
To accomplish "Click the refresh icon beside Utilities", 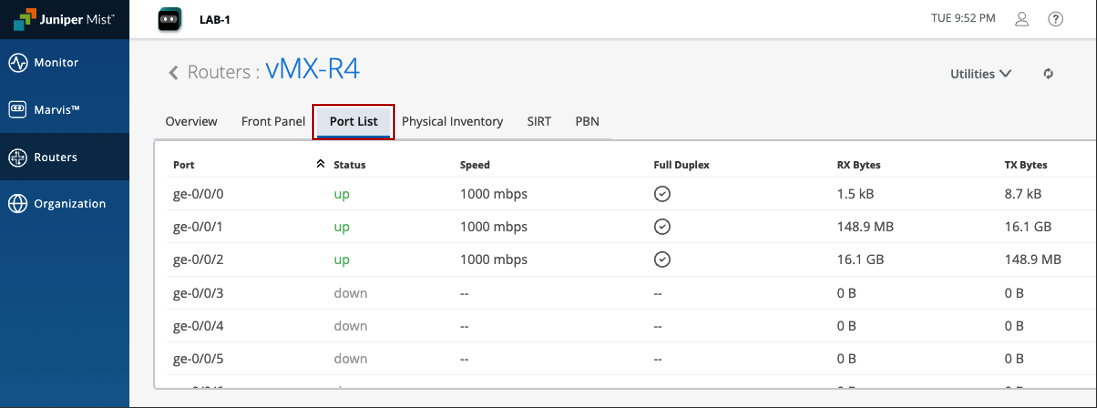I will pos(1048,74).
